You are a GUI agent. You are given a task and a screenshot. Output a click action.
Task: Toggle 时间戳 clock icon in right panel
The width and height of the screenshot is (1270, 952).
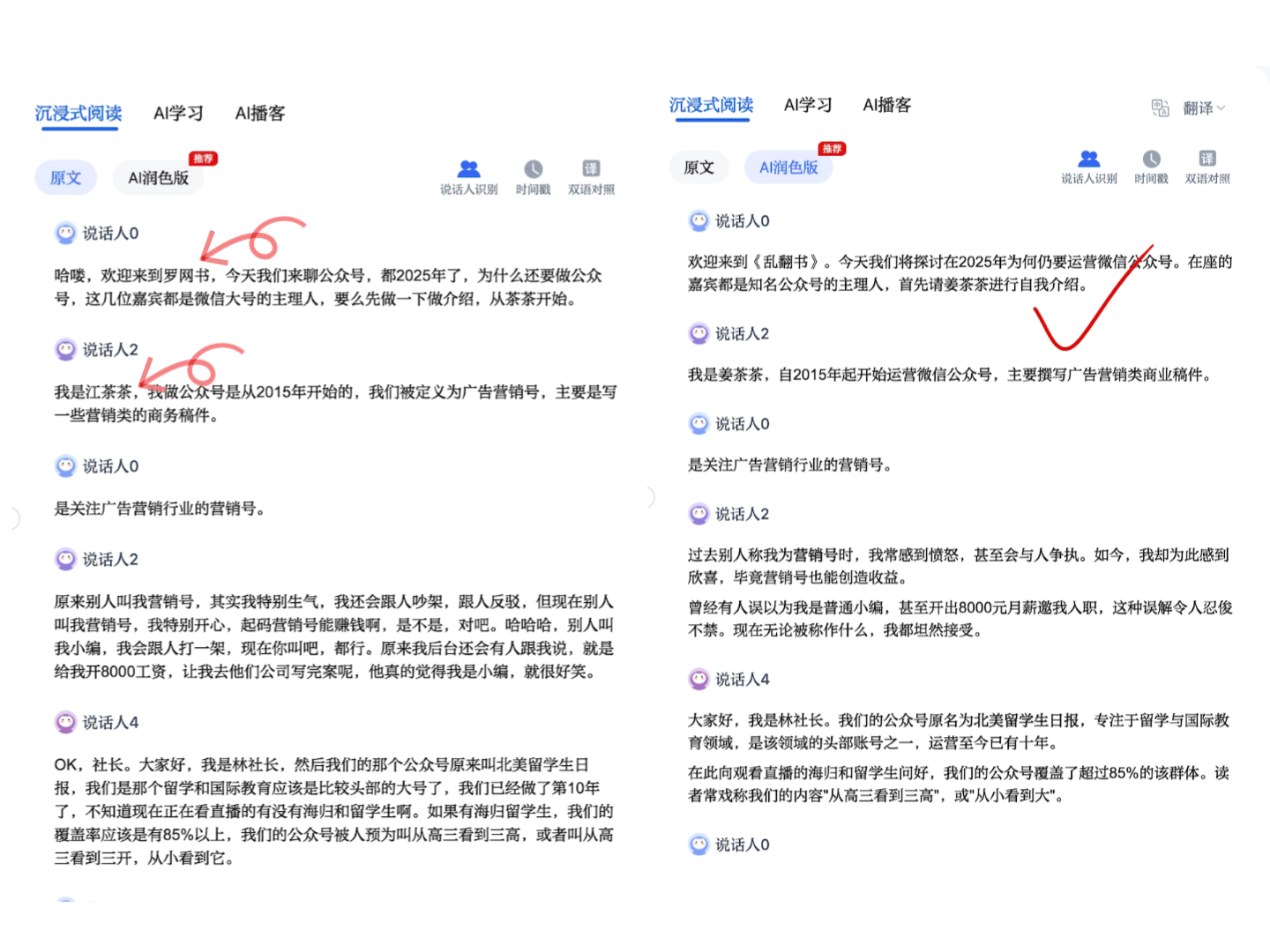point(1152,159)
